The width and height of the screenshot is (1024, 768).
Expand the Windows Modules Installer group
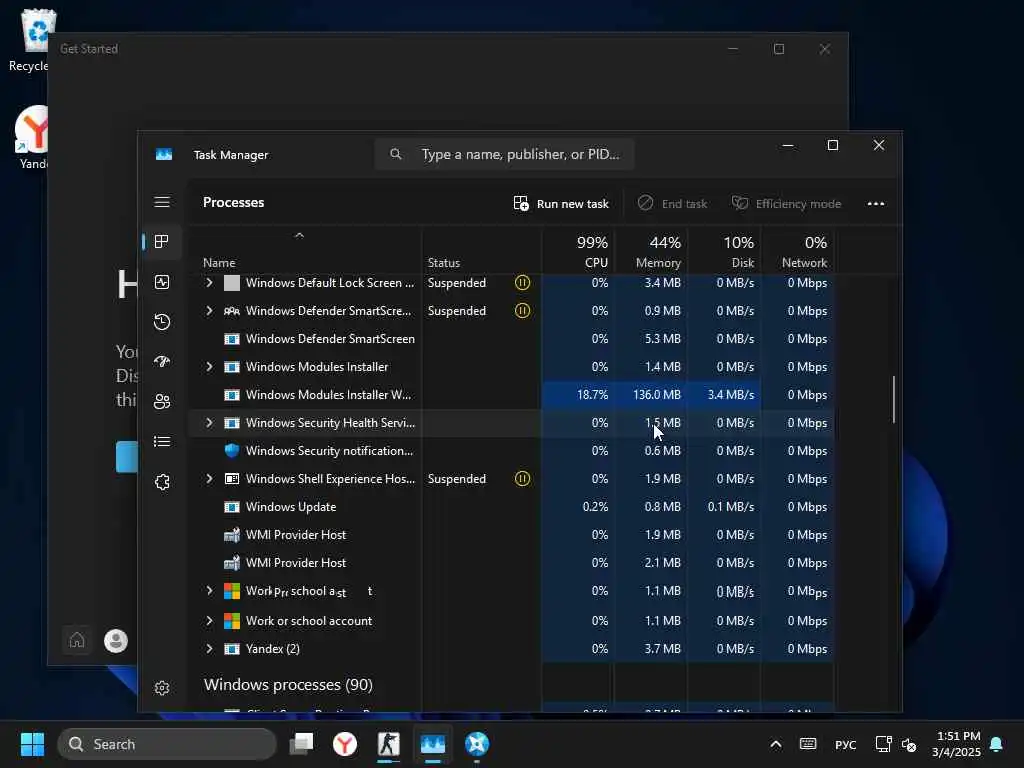point(209,367)
